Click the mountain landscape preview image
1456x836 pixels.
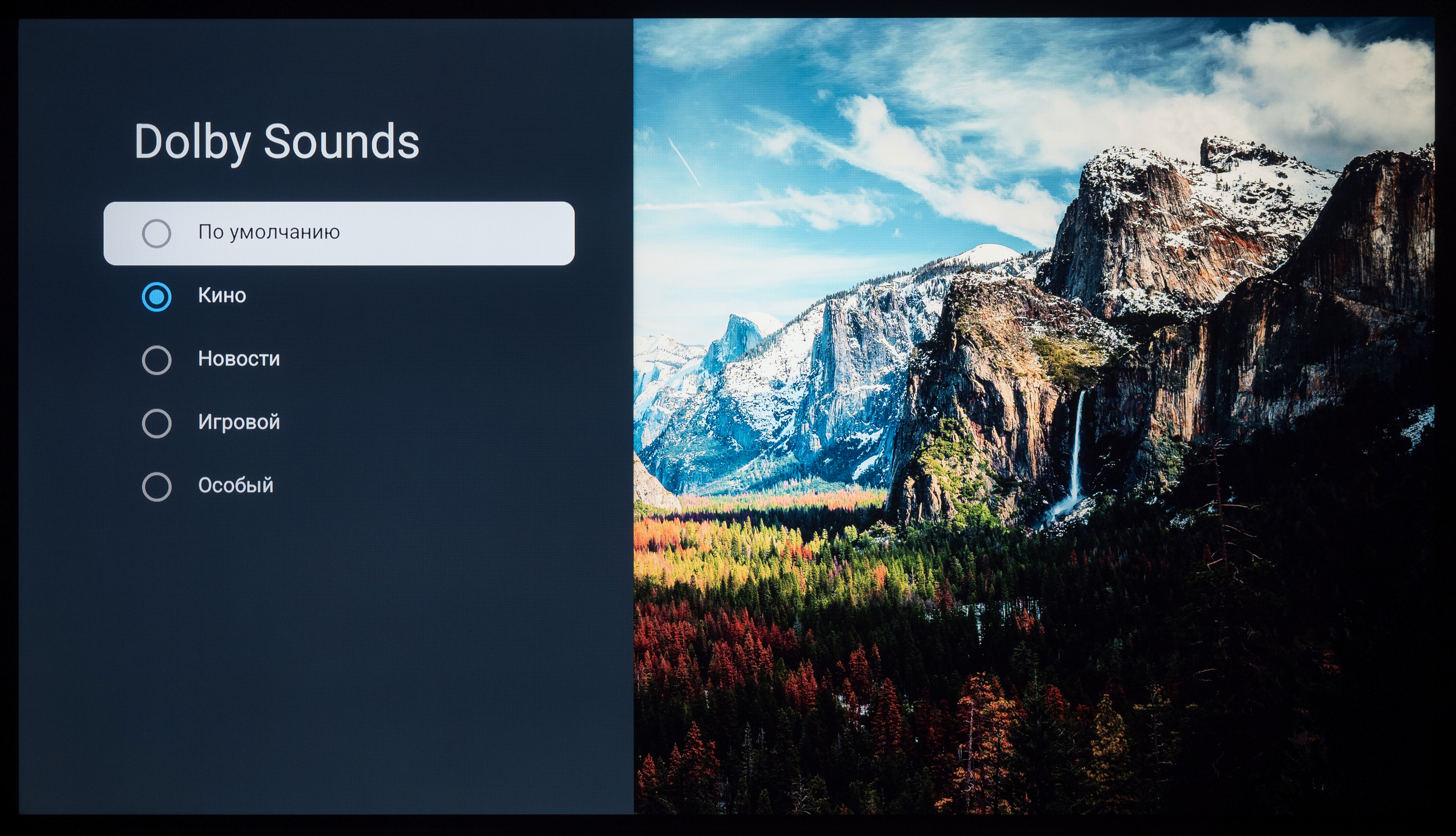(1034, 416)
